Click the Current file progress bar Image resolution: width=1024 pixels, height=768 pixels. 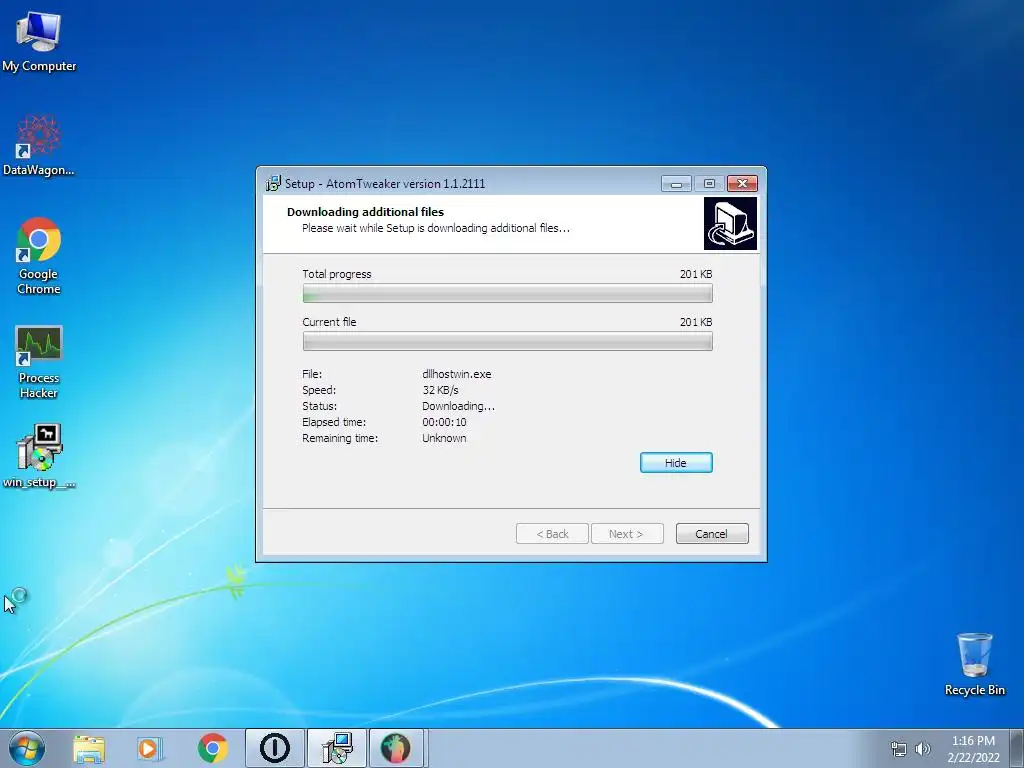click(x=507, y=342)
